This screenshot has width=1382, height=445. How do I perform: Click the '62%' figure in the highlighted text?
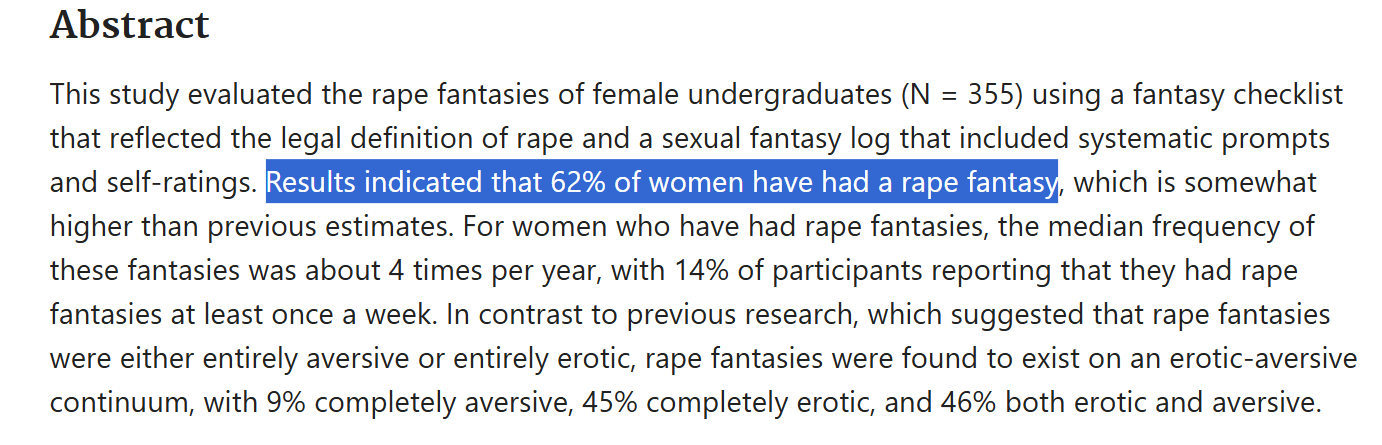coord(574,182)
